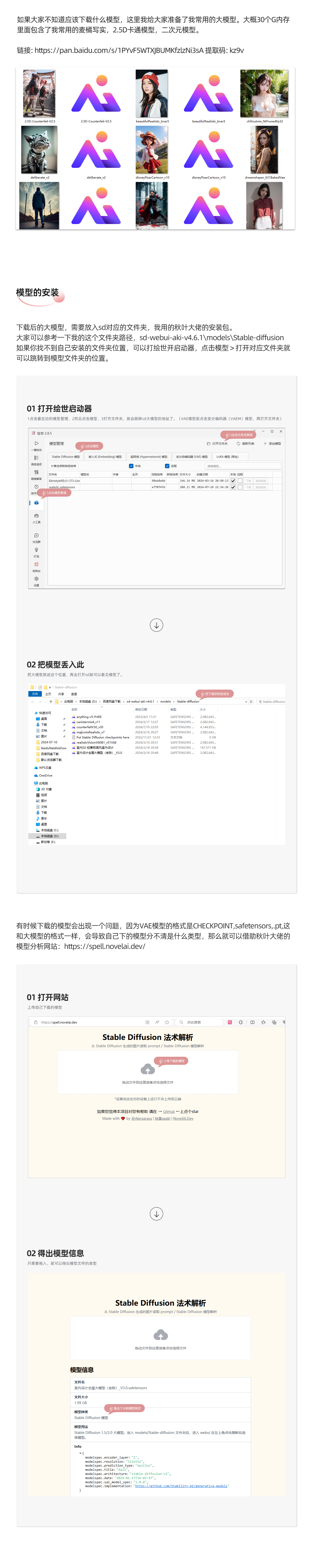Viewport: 313px width, 1568px height.
Task: Click sd-webui-aki-v4.6.1 segment in address path
Action: pyautogui.click(x=141, y=702)
